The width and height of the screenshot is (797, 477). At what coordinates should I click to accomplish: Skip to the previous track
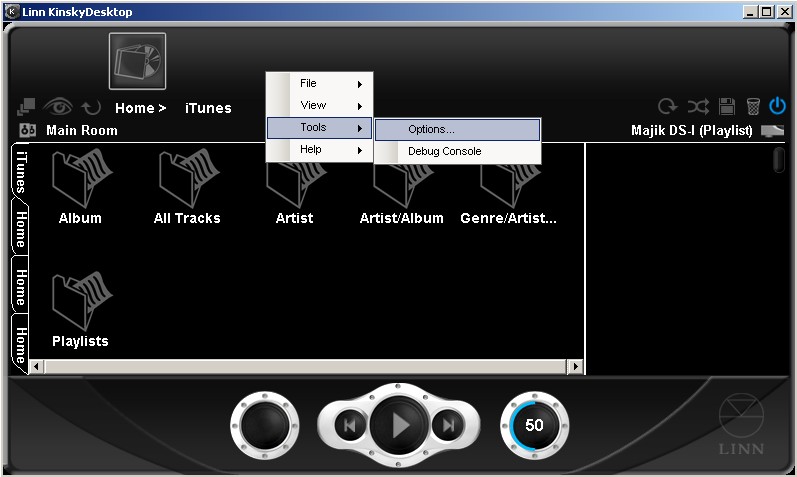pyautogui.click(x=350, y=425)
